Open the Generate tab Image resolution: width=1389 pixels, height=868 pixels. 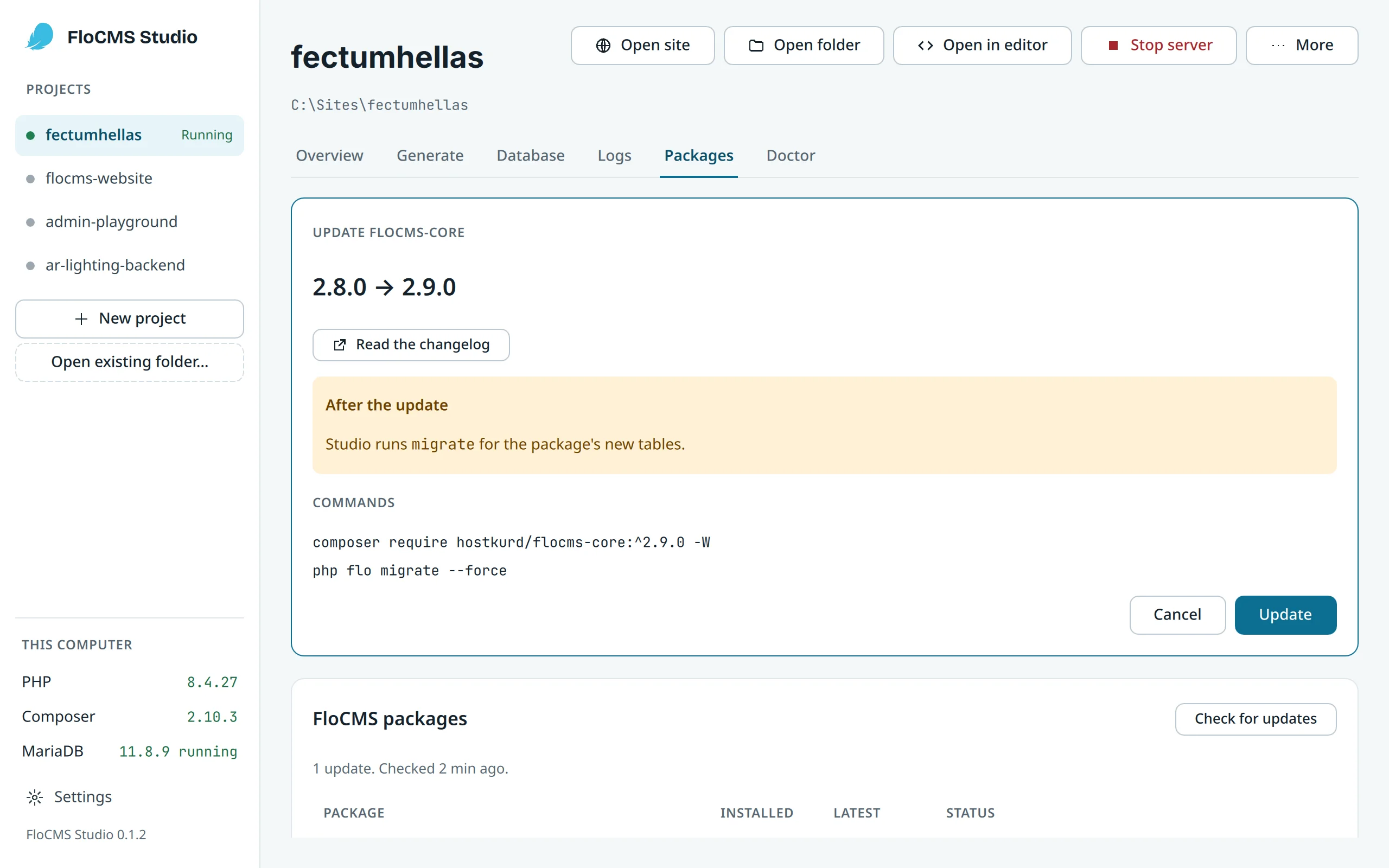tap(430, 156)
